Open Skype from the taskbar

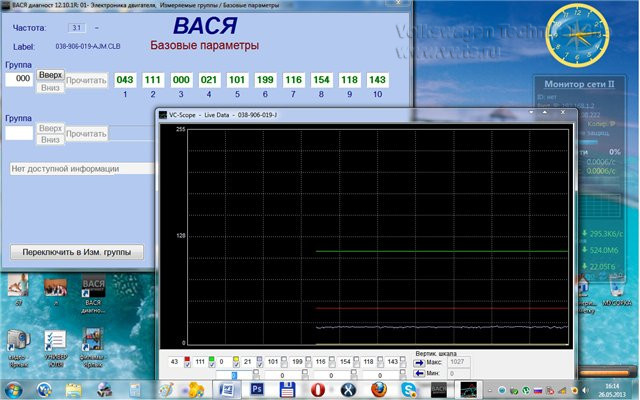(409, 390)
